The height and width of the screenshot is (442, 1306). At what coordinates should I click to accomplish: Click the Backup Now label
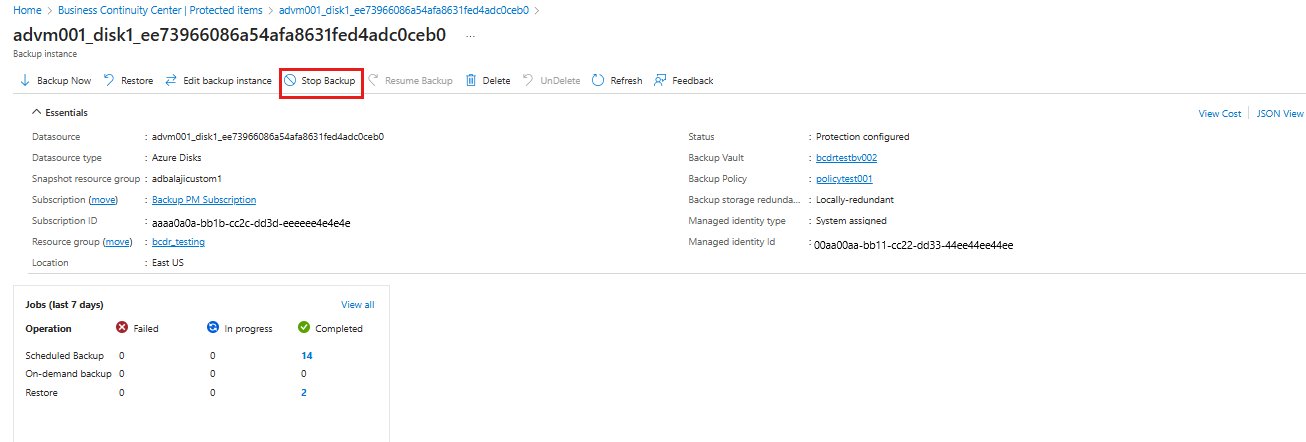click(x=64, y=81)
